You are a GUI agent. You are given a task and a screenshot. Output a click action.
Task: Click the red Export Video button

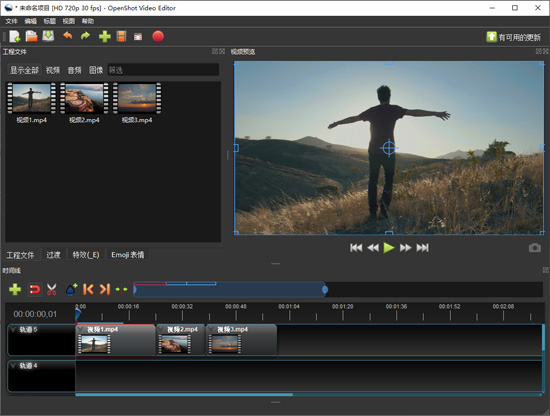(158, 36)
